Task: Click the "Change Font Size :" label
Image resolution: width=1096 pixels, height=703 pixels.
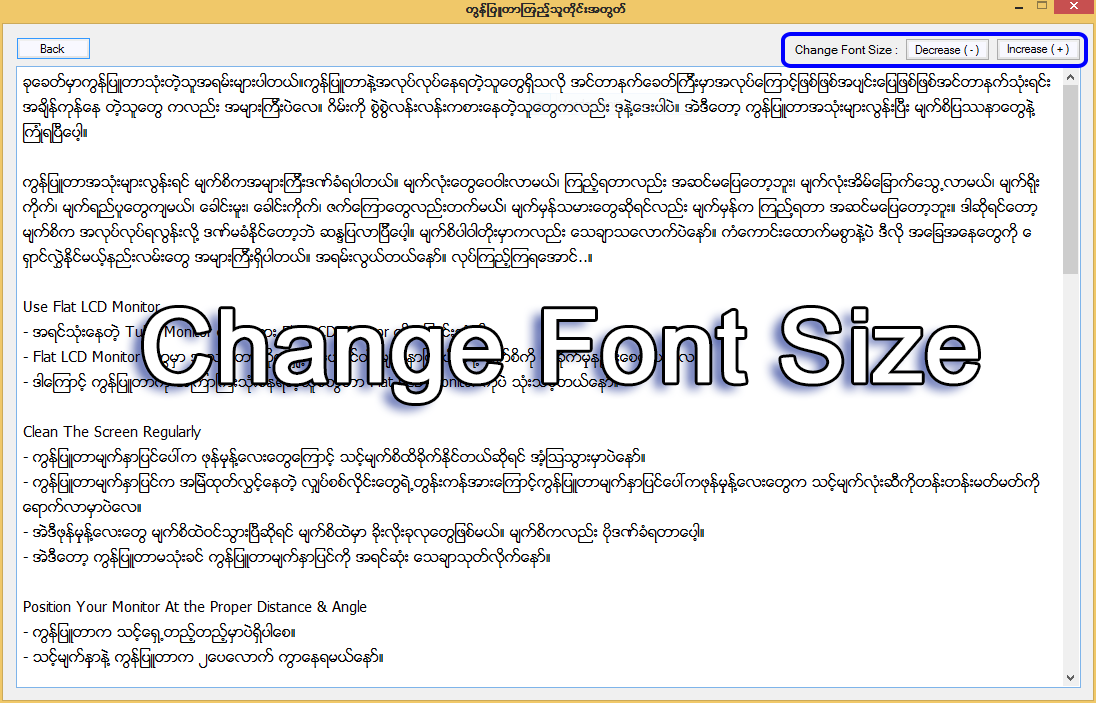Action: pyautogui.click(x=846, y=50)
